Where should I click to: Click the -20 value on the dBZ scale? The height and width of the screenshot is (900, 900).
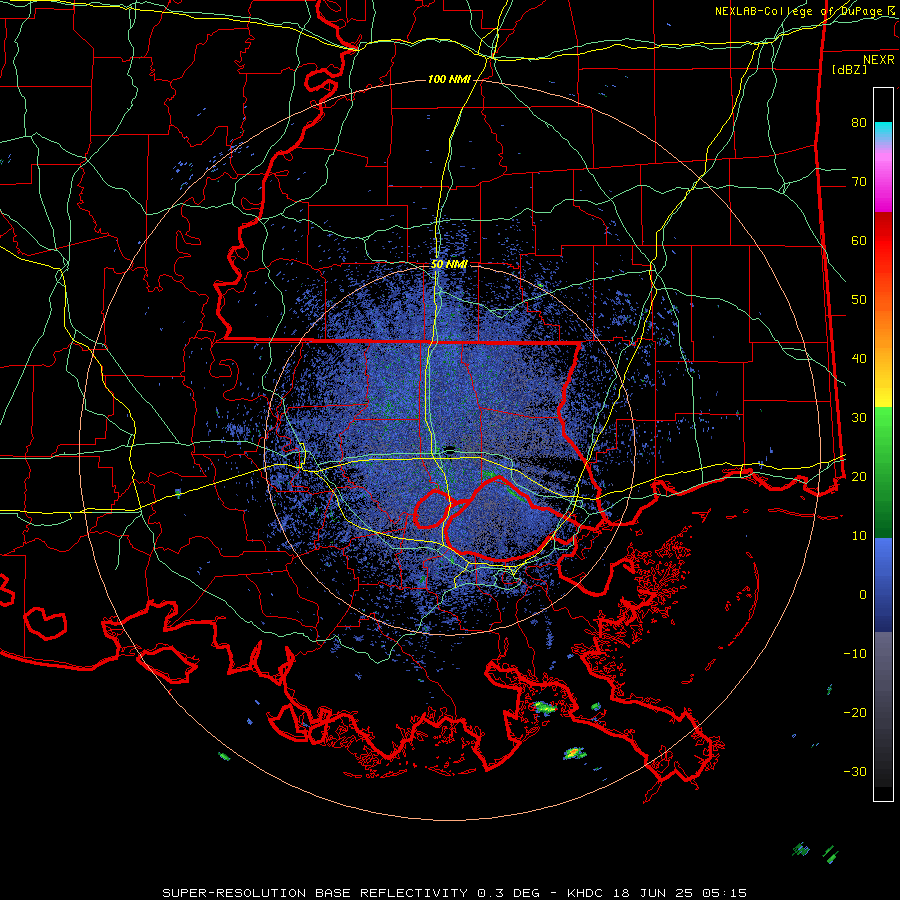coord(855,712)
